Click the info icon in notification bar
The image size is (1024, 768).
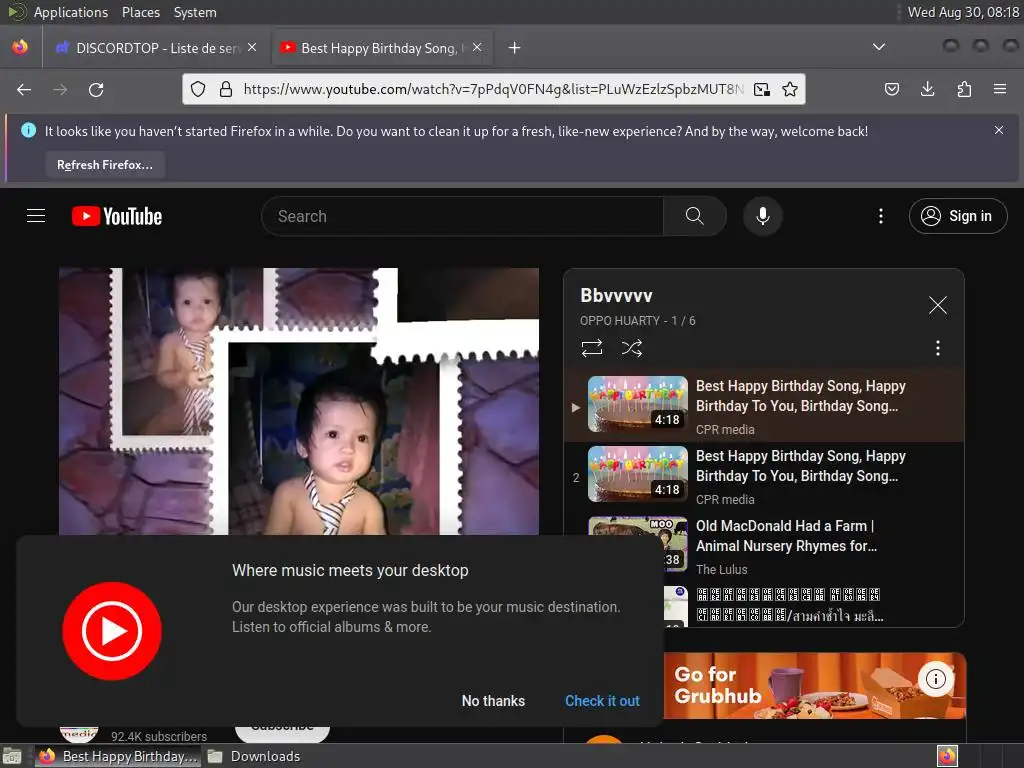(x=28, y=131)
